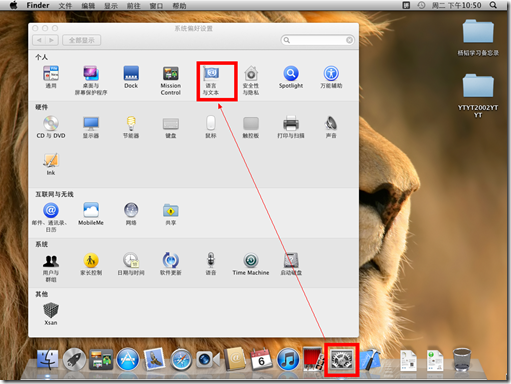
Task: Click System Preferences in the Dock
Action: [341, 360]
